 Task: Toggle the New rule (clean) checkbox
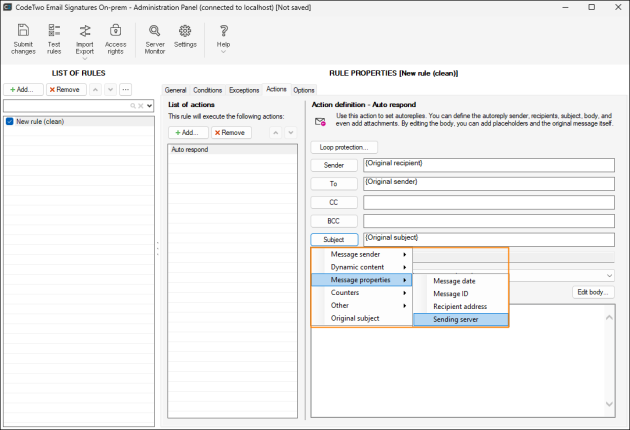click(9, 121)
